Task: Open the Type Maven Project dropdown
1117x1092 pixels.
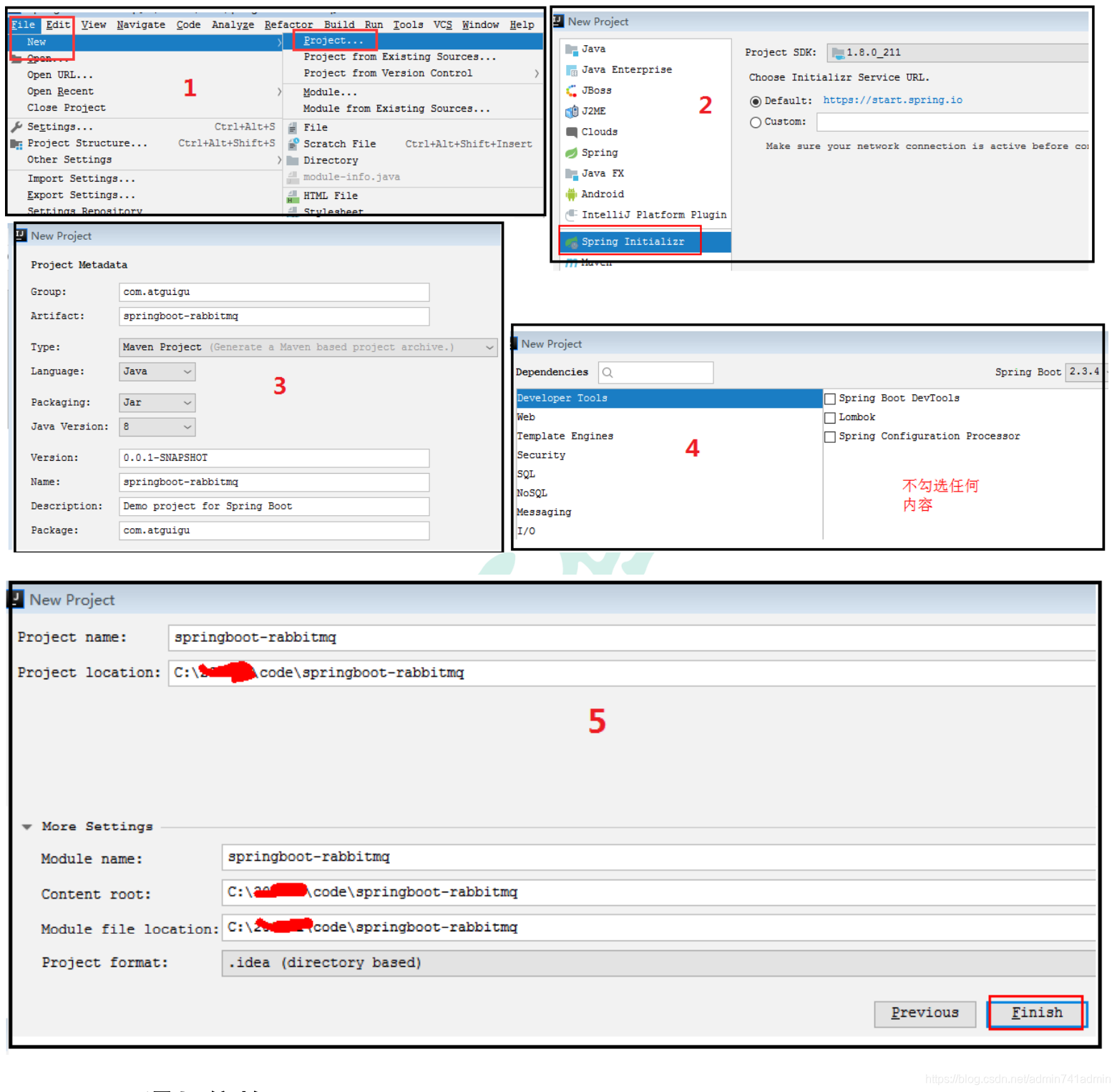Action: click(308, 347)
